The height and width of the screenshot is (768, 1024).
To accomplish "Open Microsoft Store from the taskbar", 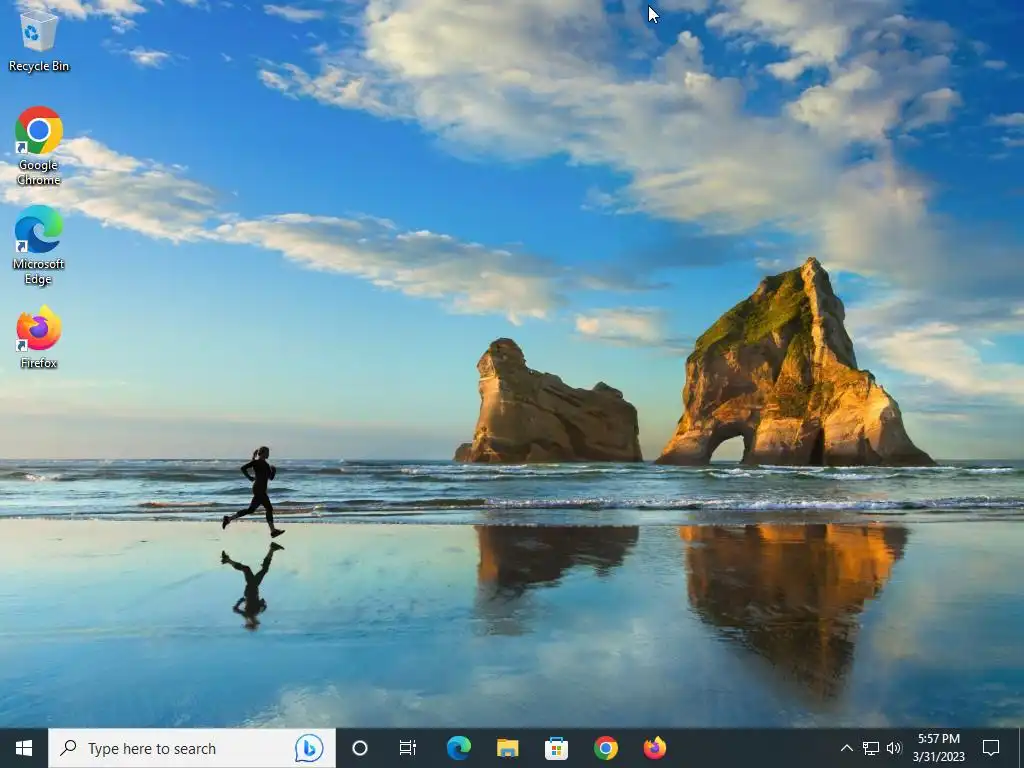I will pos(556,748).
